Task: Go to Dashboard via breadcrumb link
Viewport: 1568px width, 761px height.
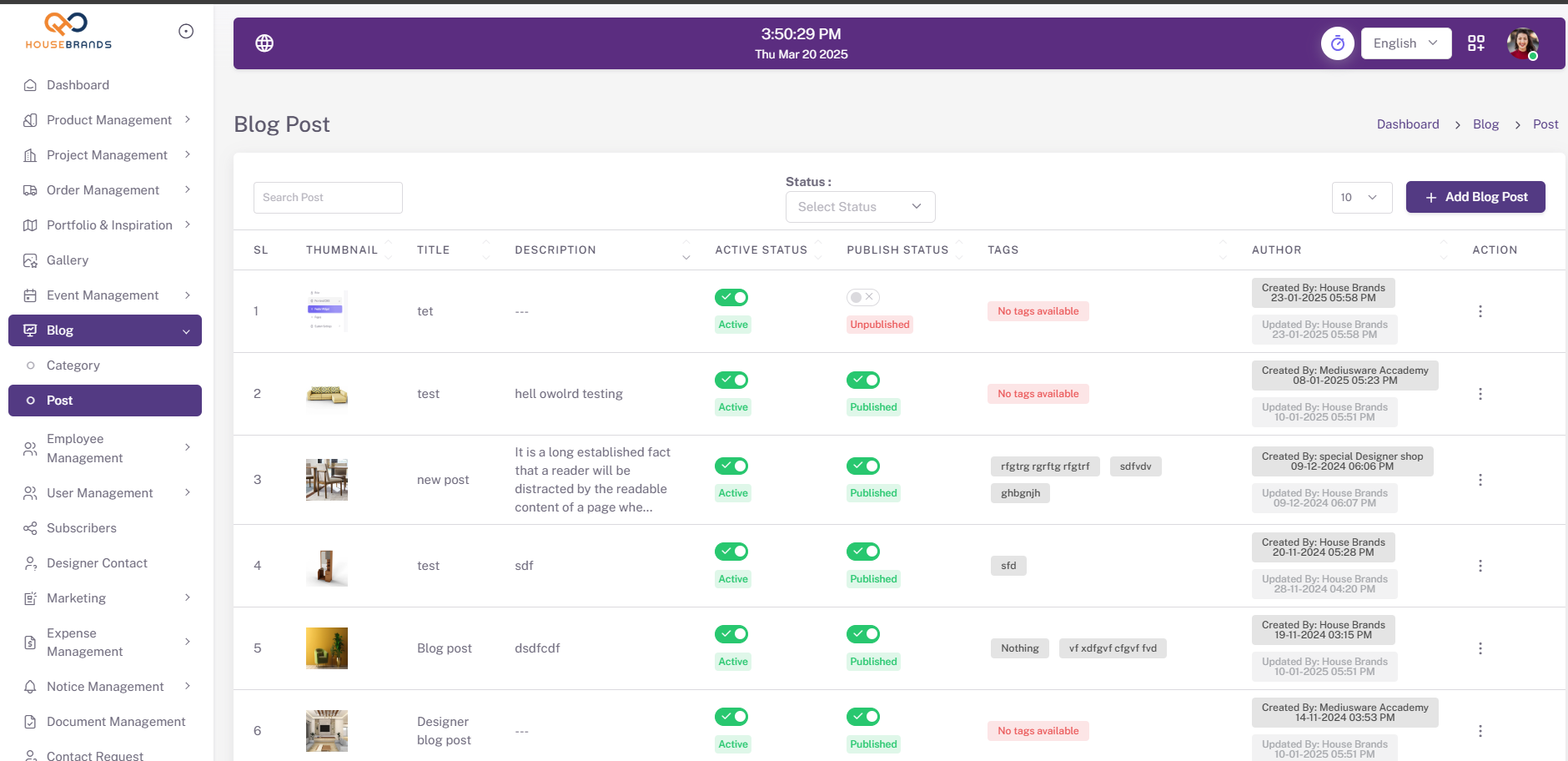Action: pos(1407,124)
